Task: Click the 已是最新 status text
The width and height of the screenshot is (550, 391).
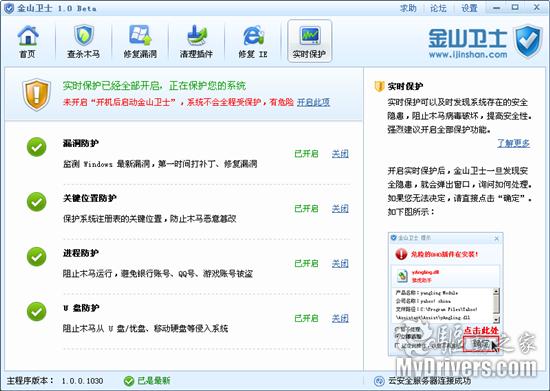Action: coord(154,381)
